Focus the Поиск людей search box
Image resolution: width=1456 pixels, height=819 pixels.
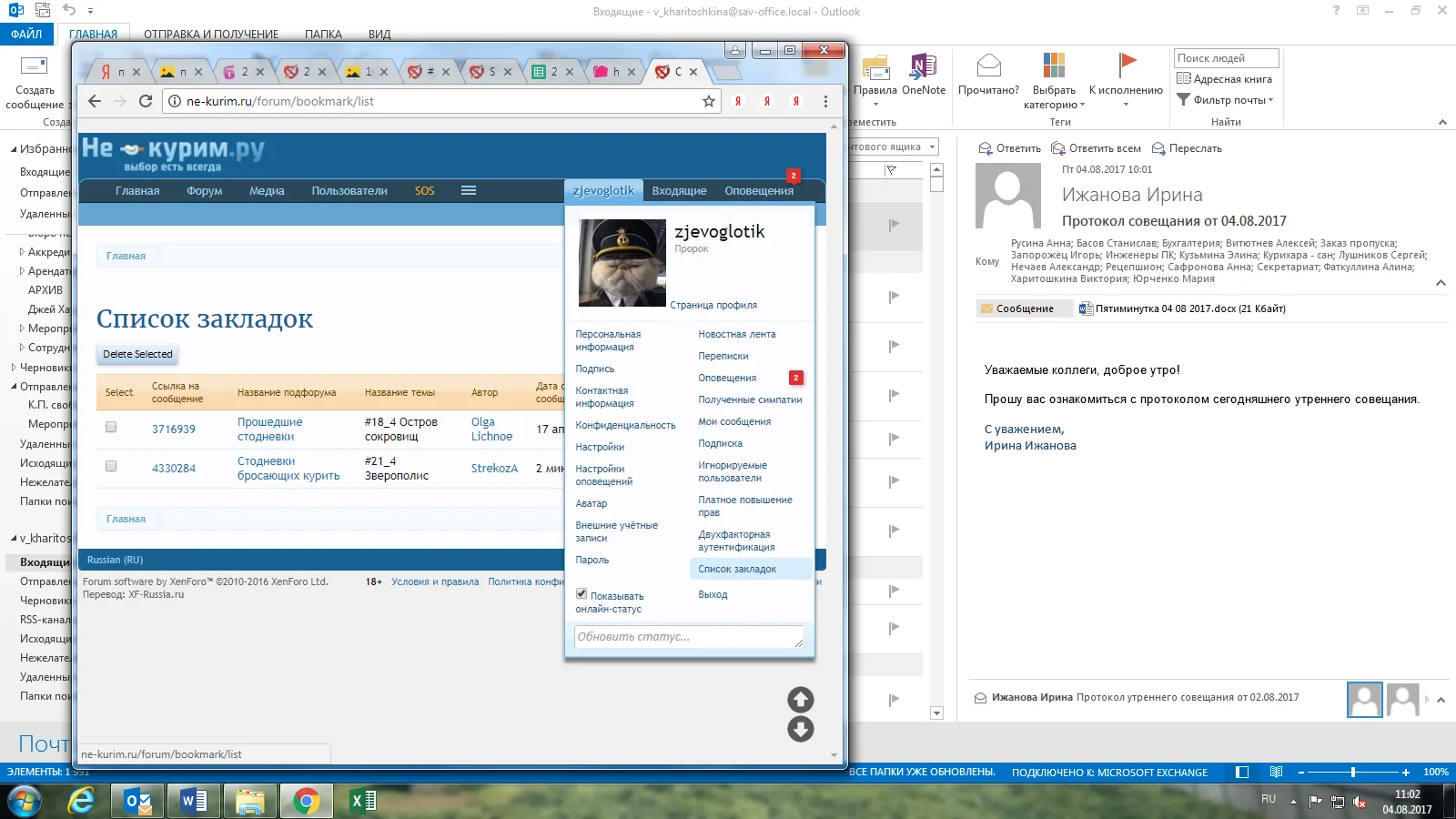tap(1226, 58)
